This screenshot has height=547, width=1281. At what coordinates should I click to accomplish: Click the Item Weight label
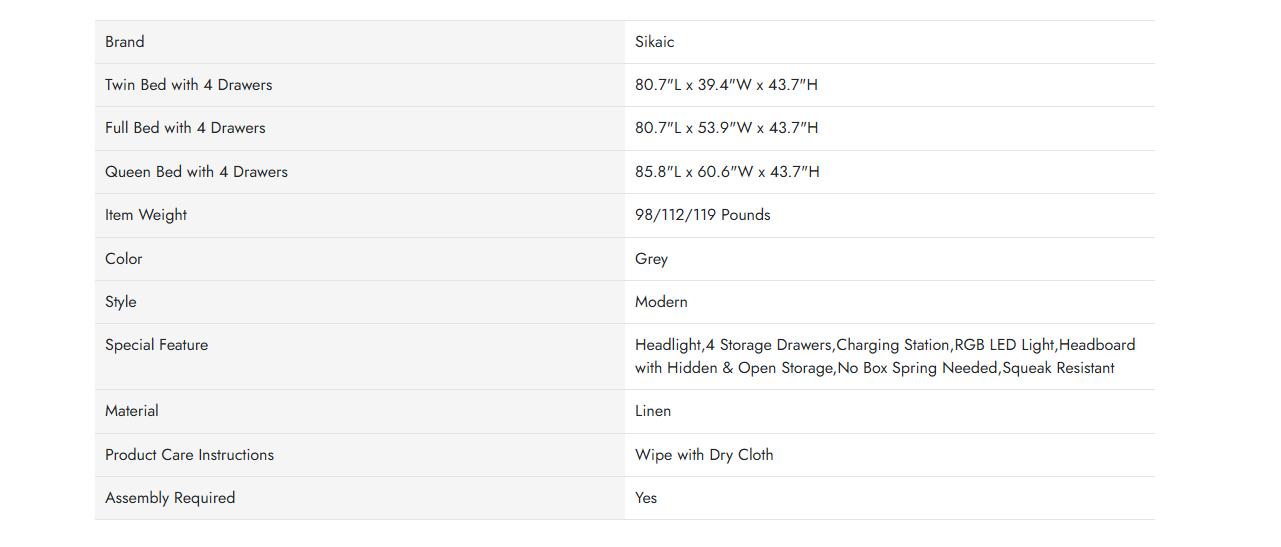click(146, 215)
